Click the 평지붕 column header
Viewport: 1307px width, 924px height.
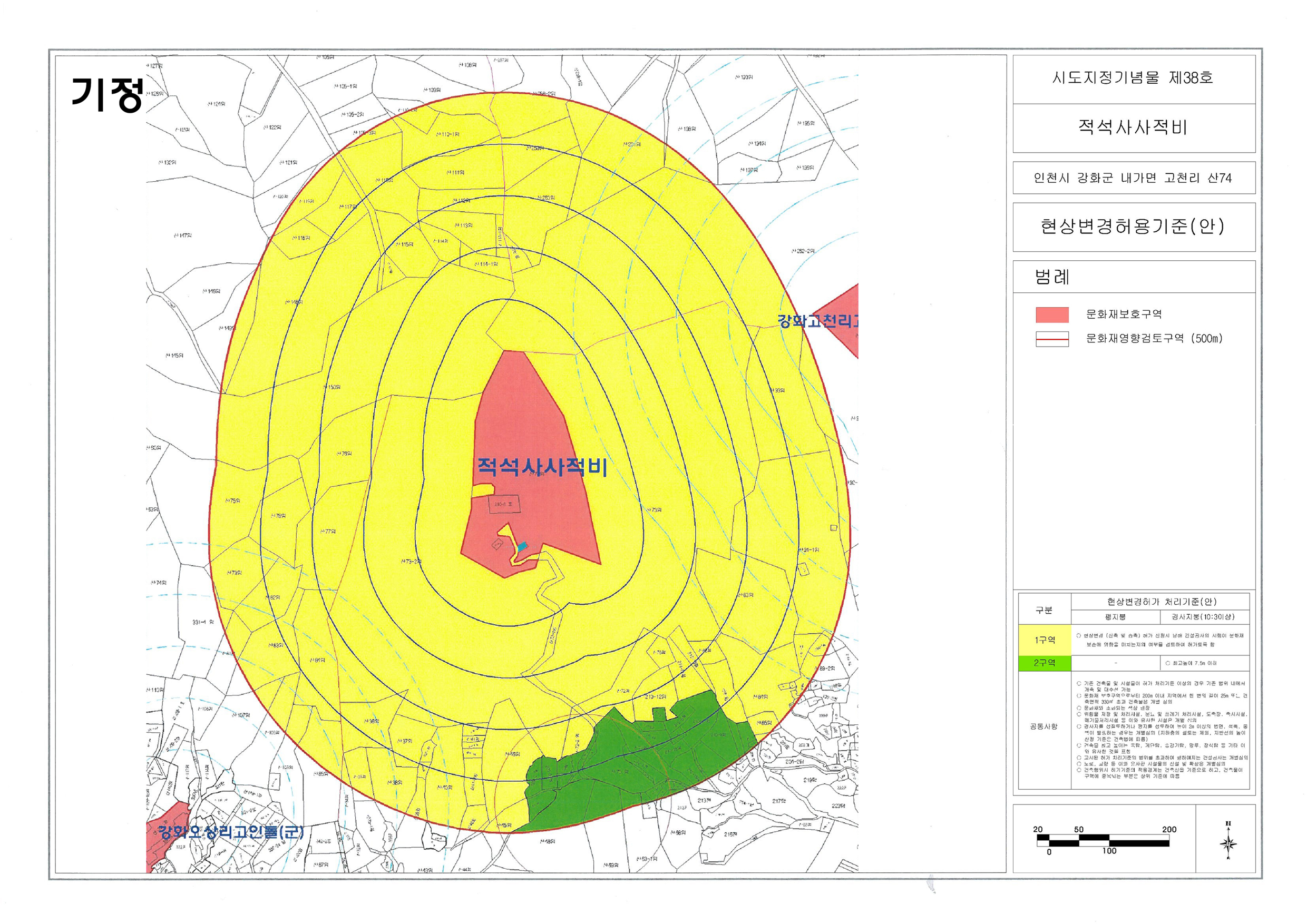[1115, 617]
